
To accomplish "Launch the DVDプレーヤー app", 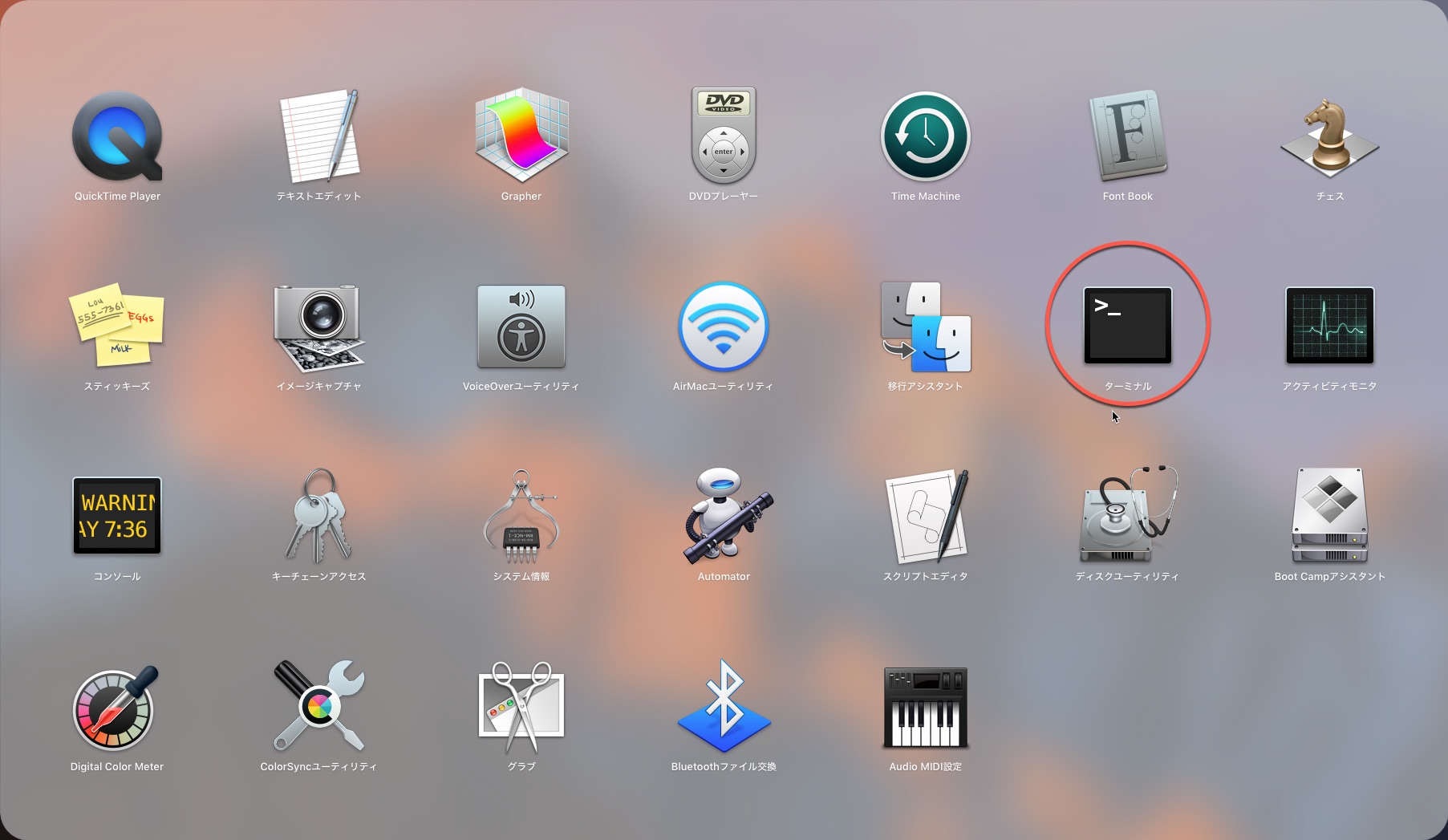I will (x=724, y=136).
